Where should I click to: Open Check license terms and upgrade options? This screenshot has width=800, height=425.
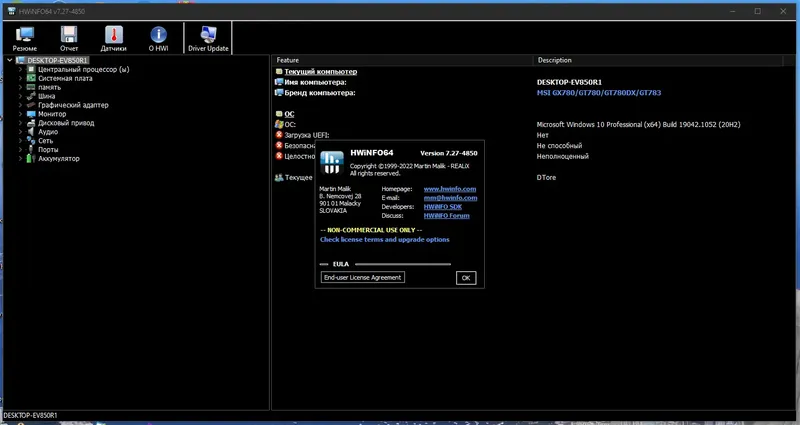[385, 239]
